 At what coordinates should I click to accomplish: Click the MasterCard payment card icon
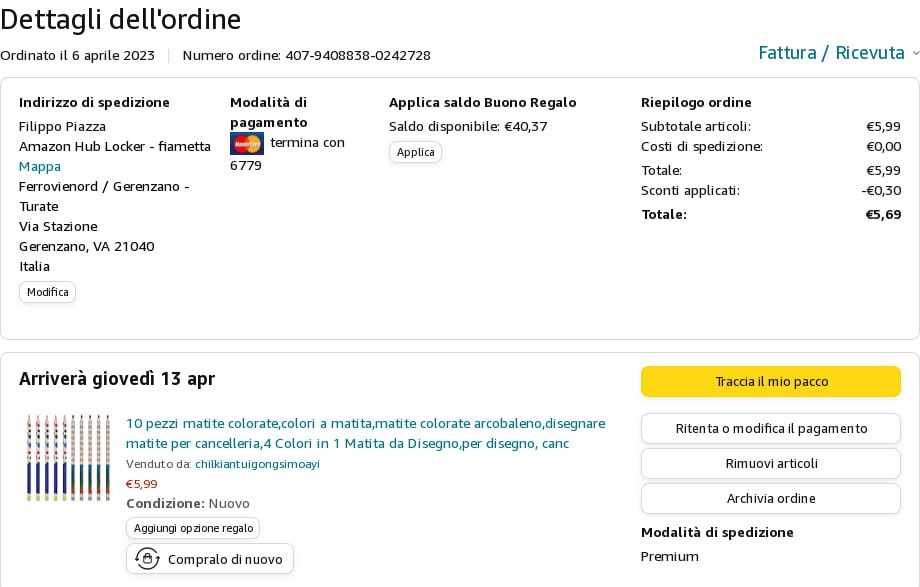(x=246, y=143)
